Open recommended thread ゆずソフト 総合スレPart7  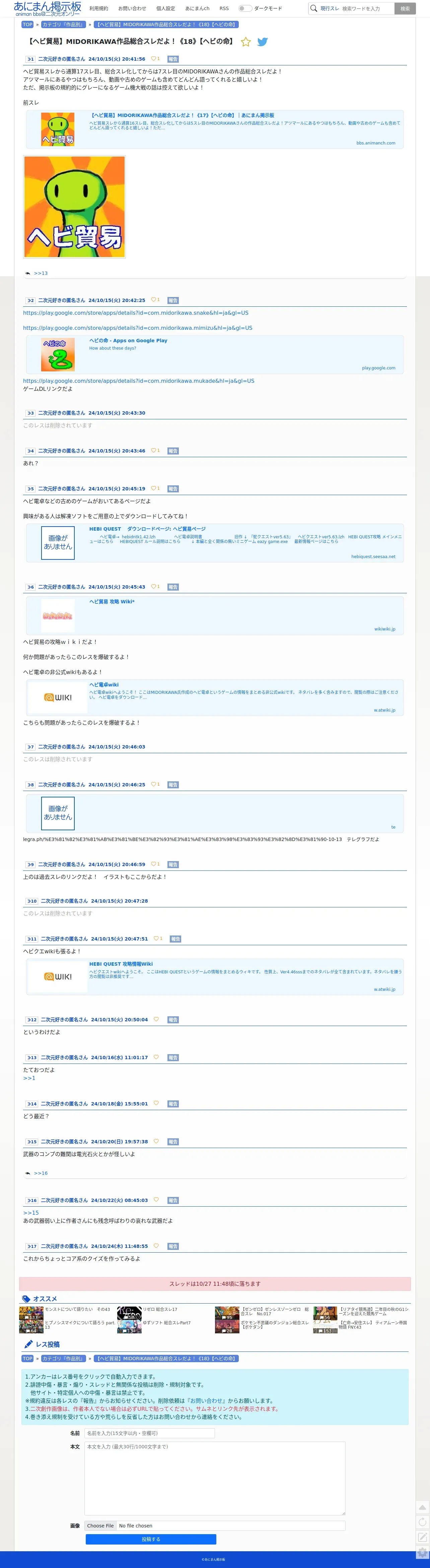click(x=167, y=1323)
